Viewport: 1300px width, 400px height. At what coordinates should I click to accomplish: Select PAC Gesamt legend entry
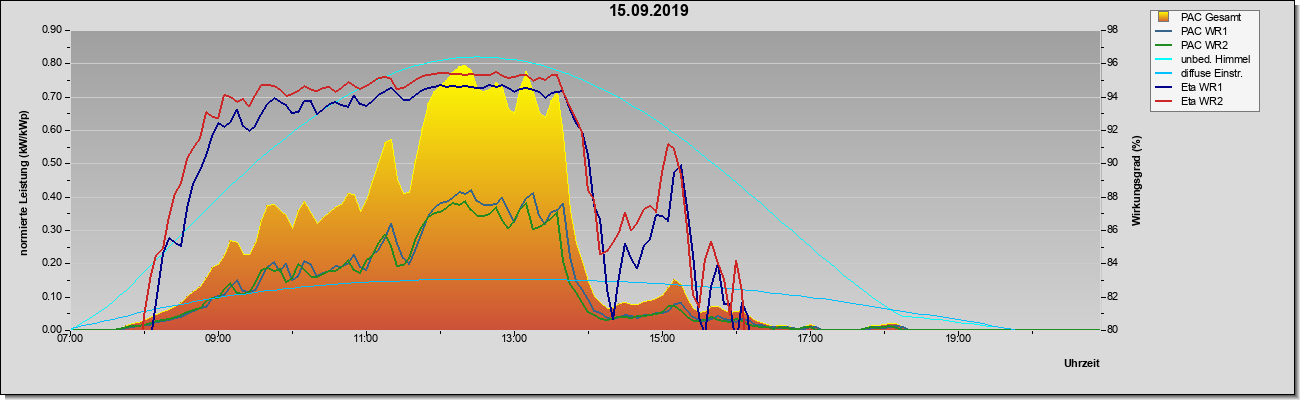pos(1203,17)
